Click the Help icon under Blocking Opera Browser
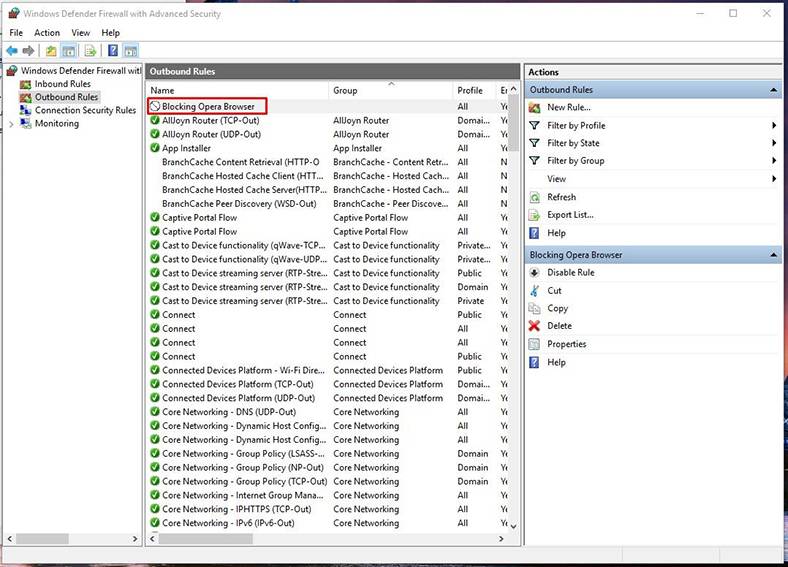 tap(534, 362)
